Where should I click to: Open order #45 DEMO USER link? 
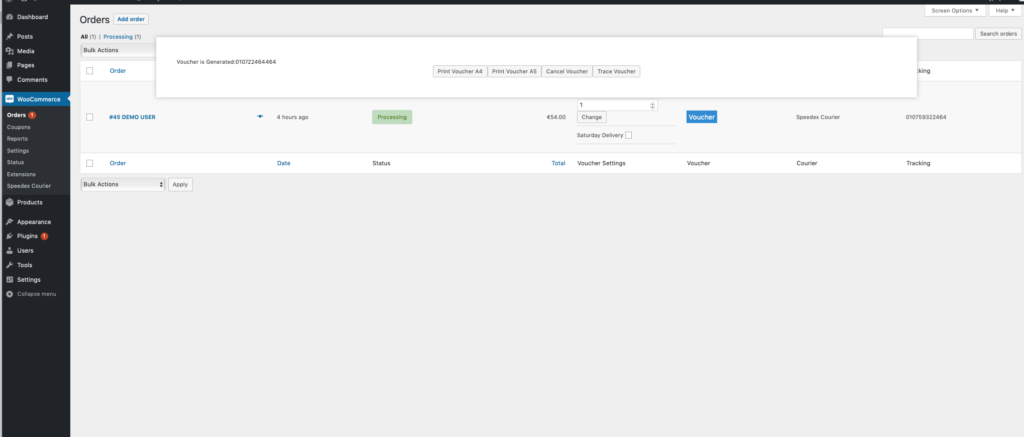click(132, 117)
